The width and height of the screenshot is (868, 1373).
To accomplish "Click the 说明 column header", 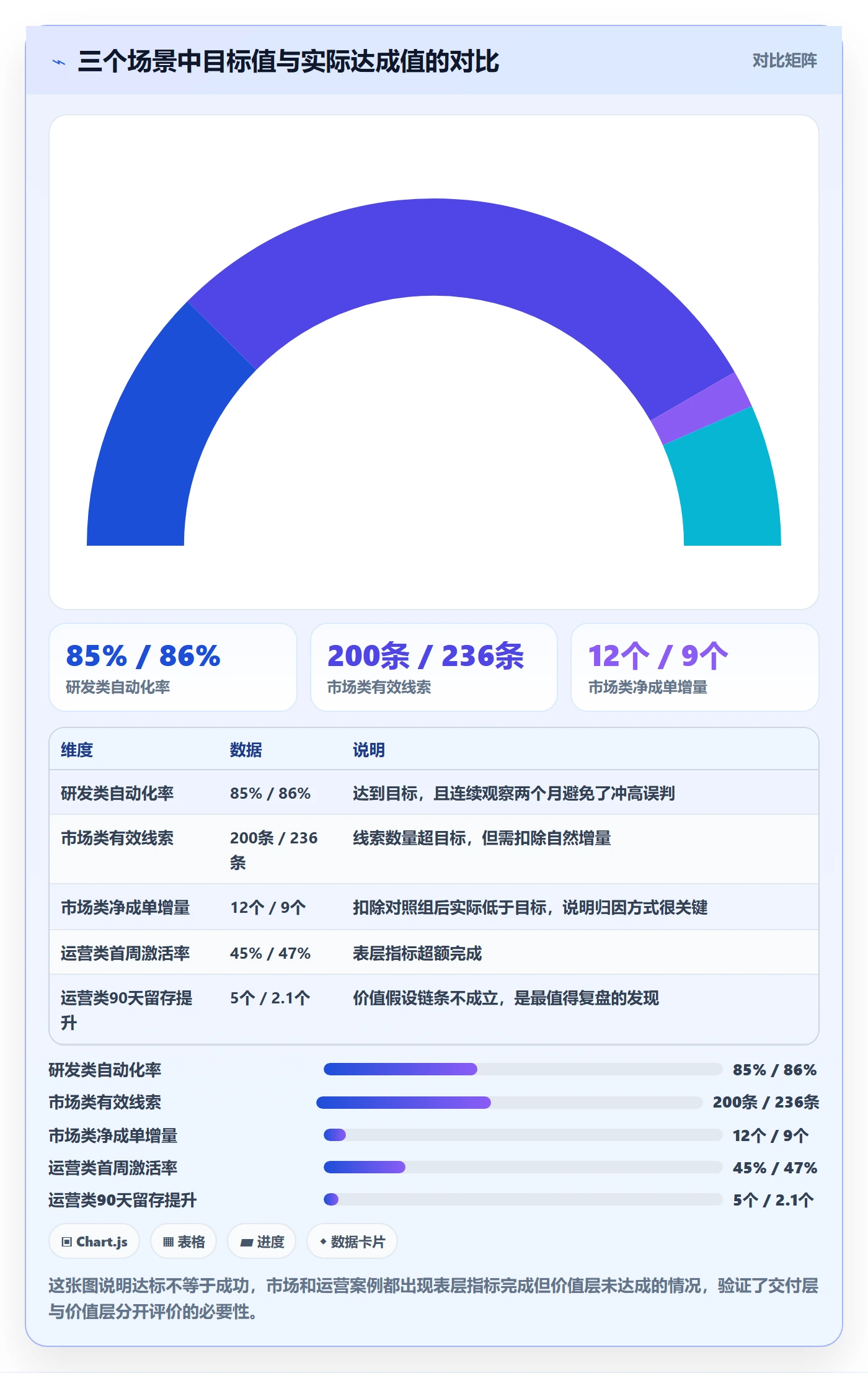I will pos(369,750).
